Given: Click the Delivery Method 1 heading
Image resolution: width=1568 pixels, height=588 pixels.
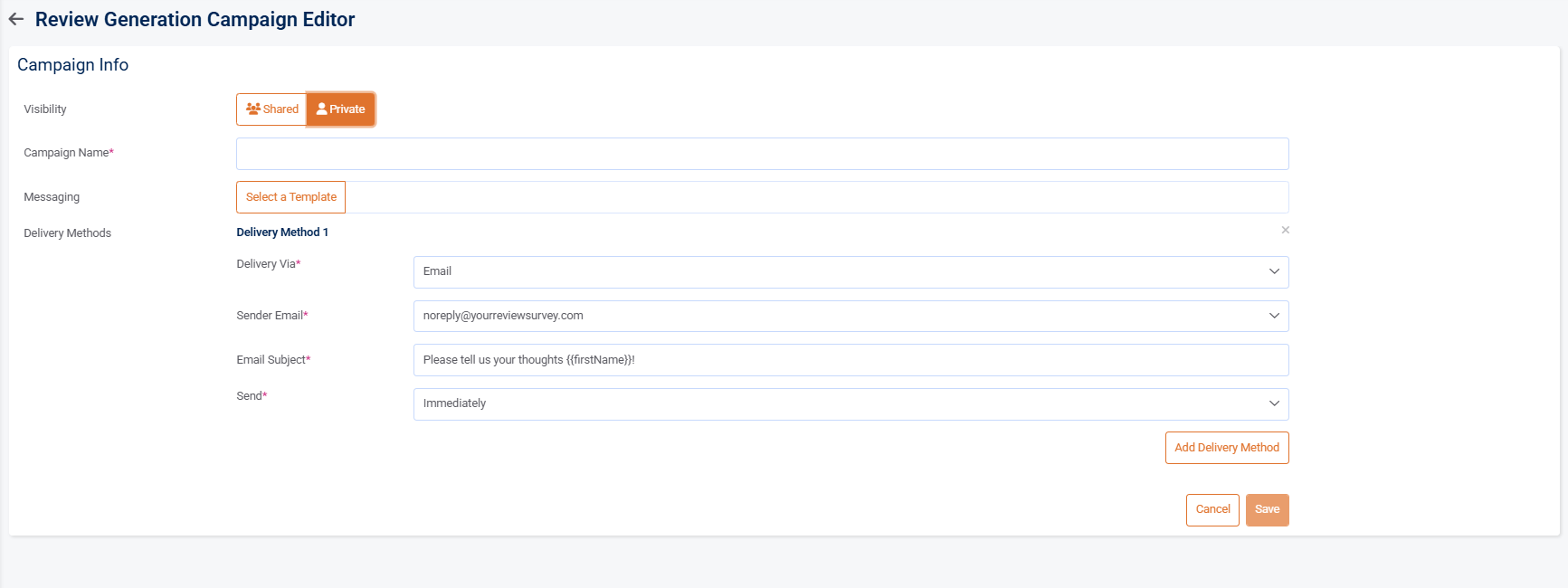Looking at the screenshot, I should point(282,232).
